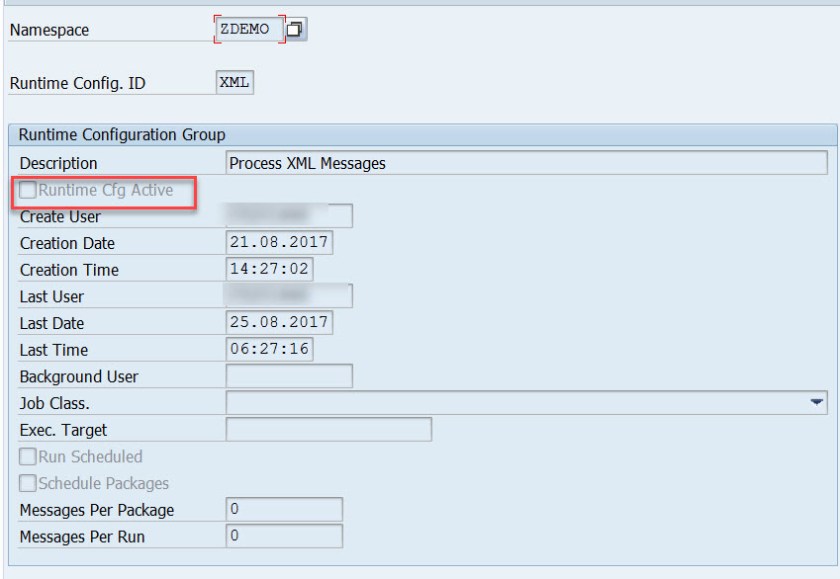Click the Background User input field

tap(289, 376)
